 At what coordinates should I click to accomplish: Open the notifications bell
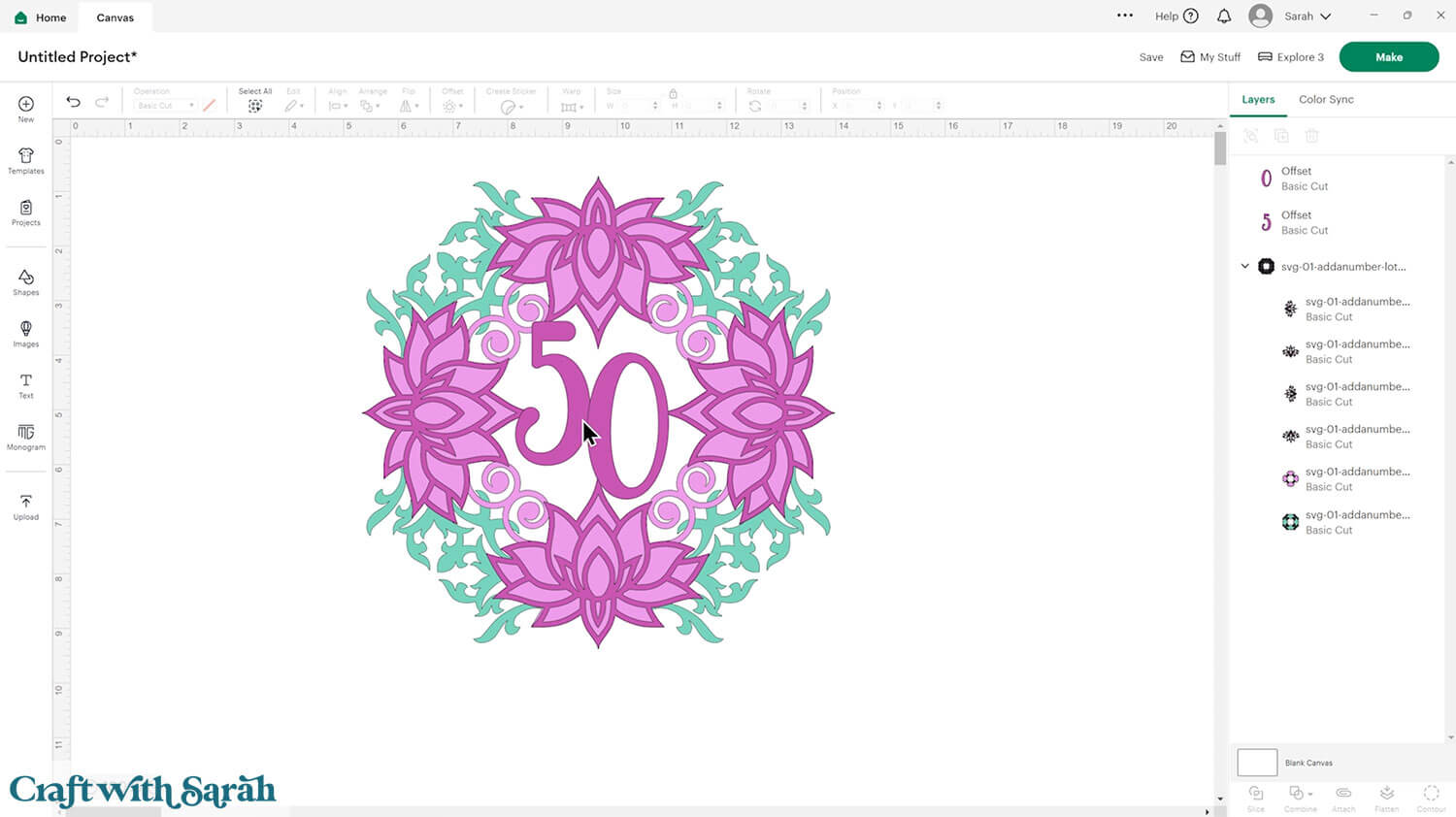click(x=1224, y=16)
